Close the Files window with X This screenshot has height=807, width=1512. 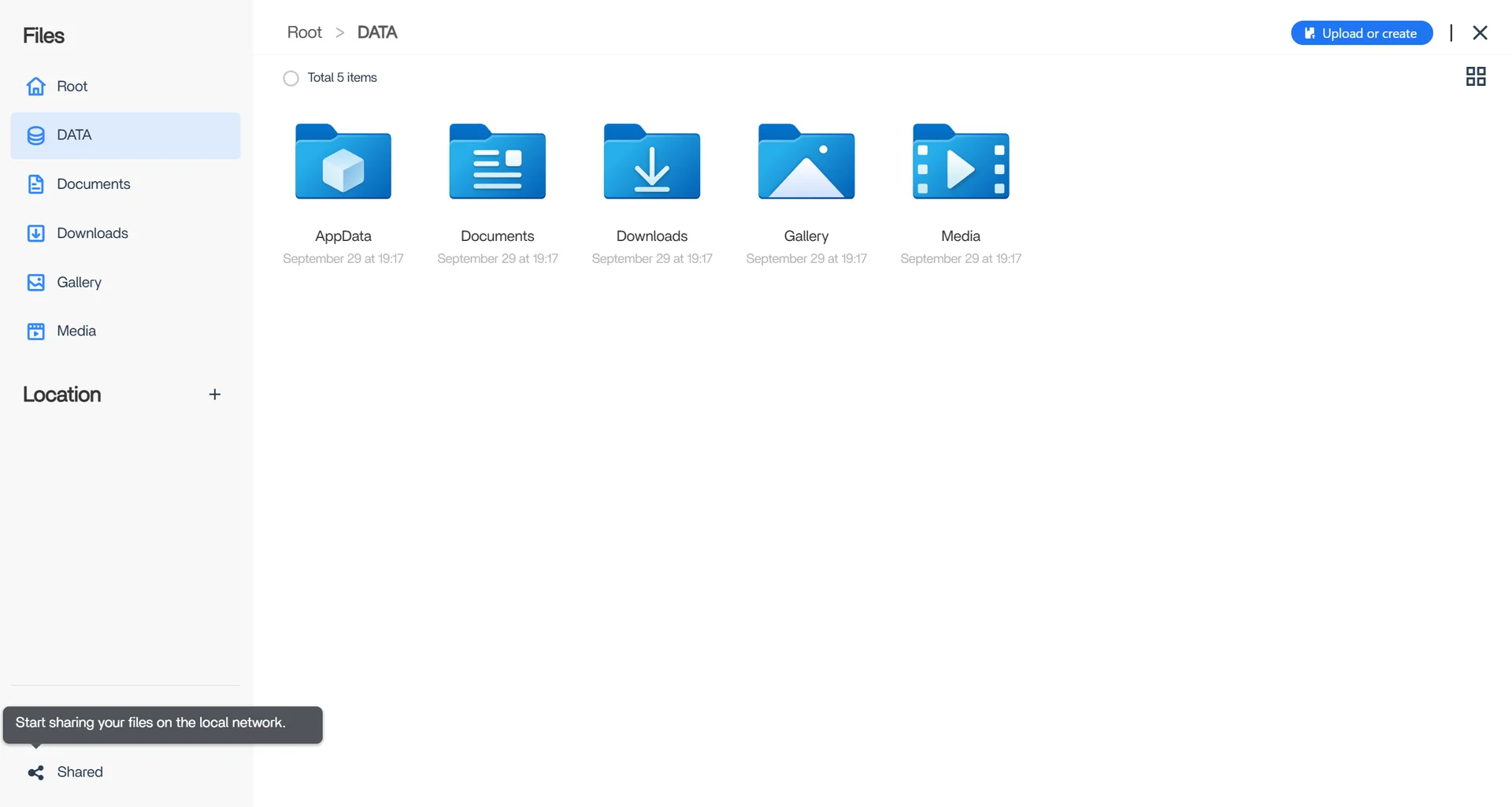point(1480,33)
